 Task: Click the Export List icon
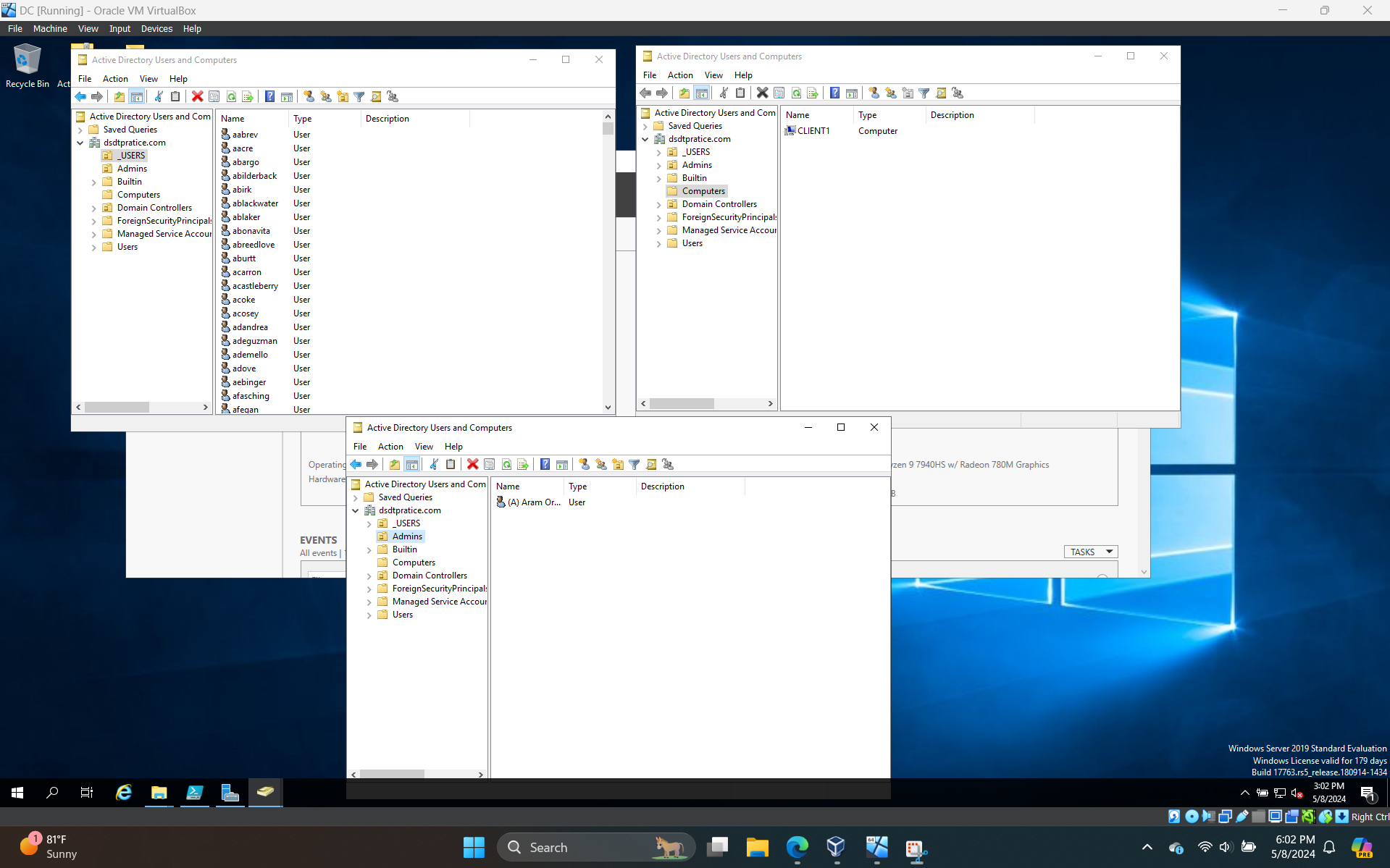[x=248, y=96]
